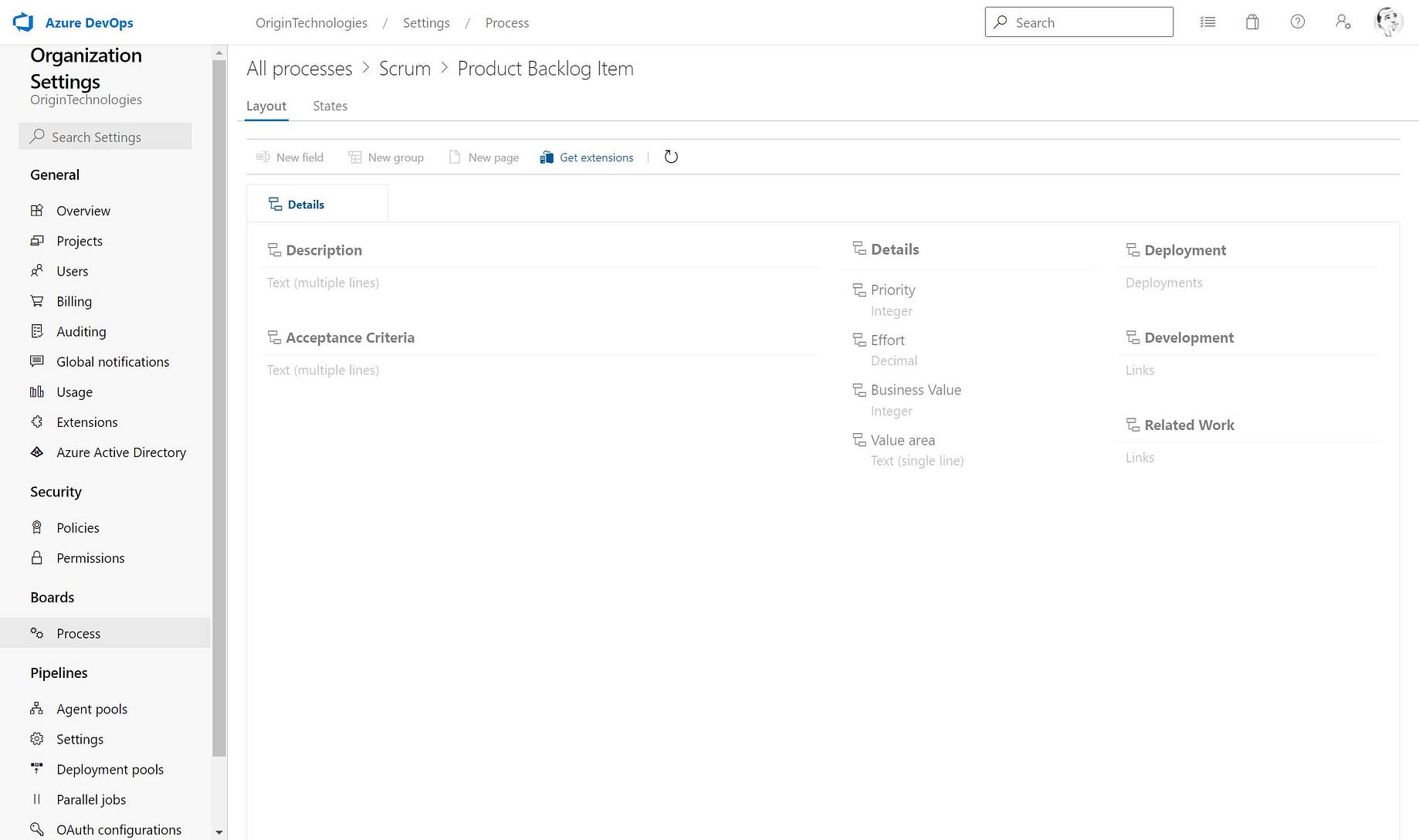
Task: Open the OriginTechnologies breadcrumb in header
Action: (311, 22)
